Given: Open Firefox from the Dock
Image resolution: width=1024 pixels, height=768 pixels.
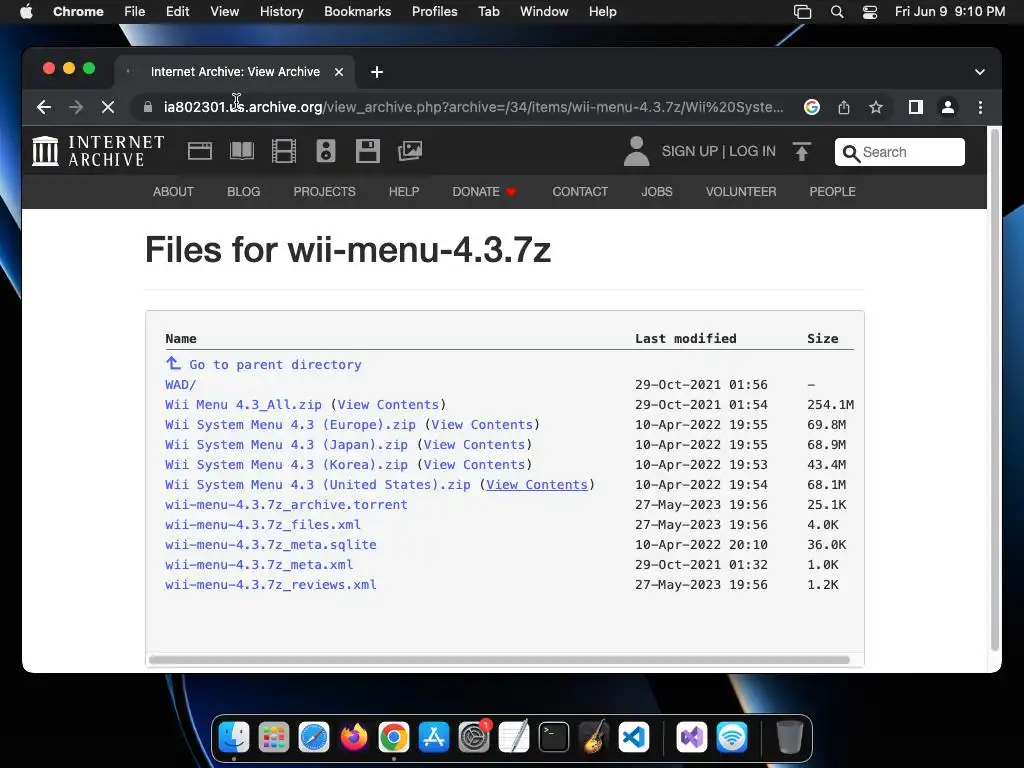Looking at the screenshot, I should point(354,738).
